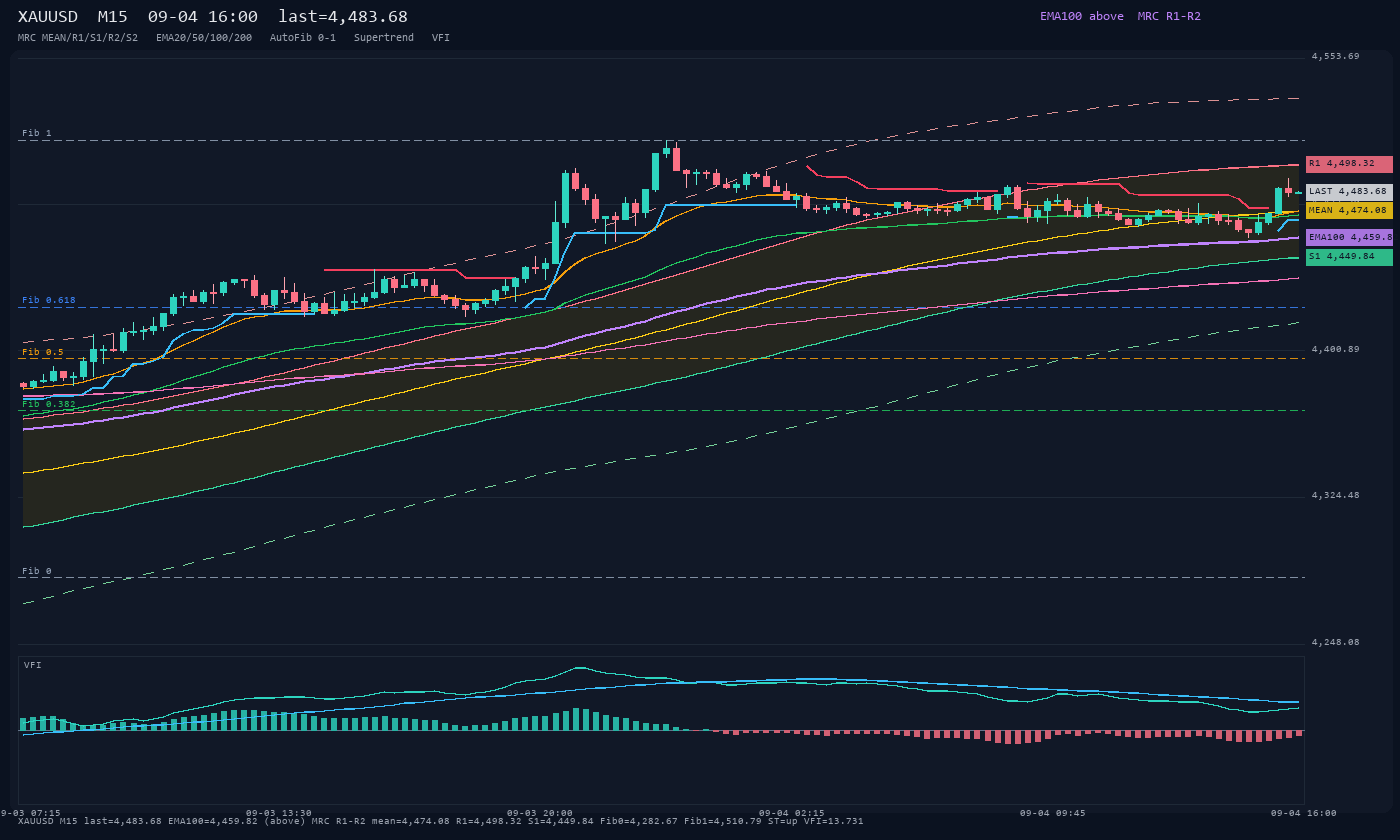1400x840 pixels.
Task: Select the 'EMA20/50/100/200' legend entry
Action: pos(204,38)
